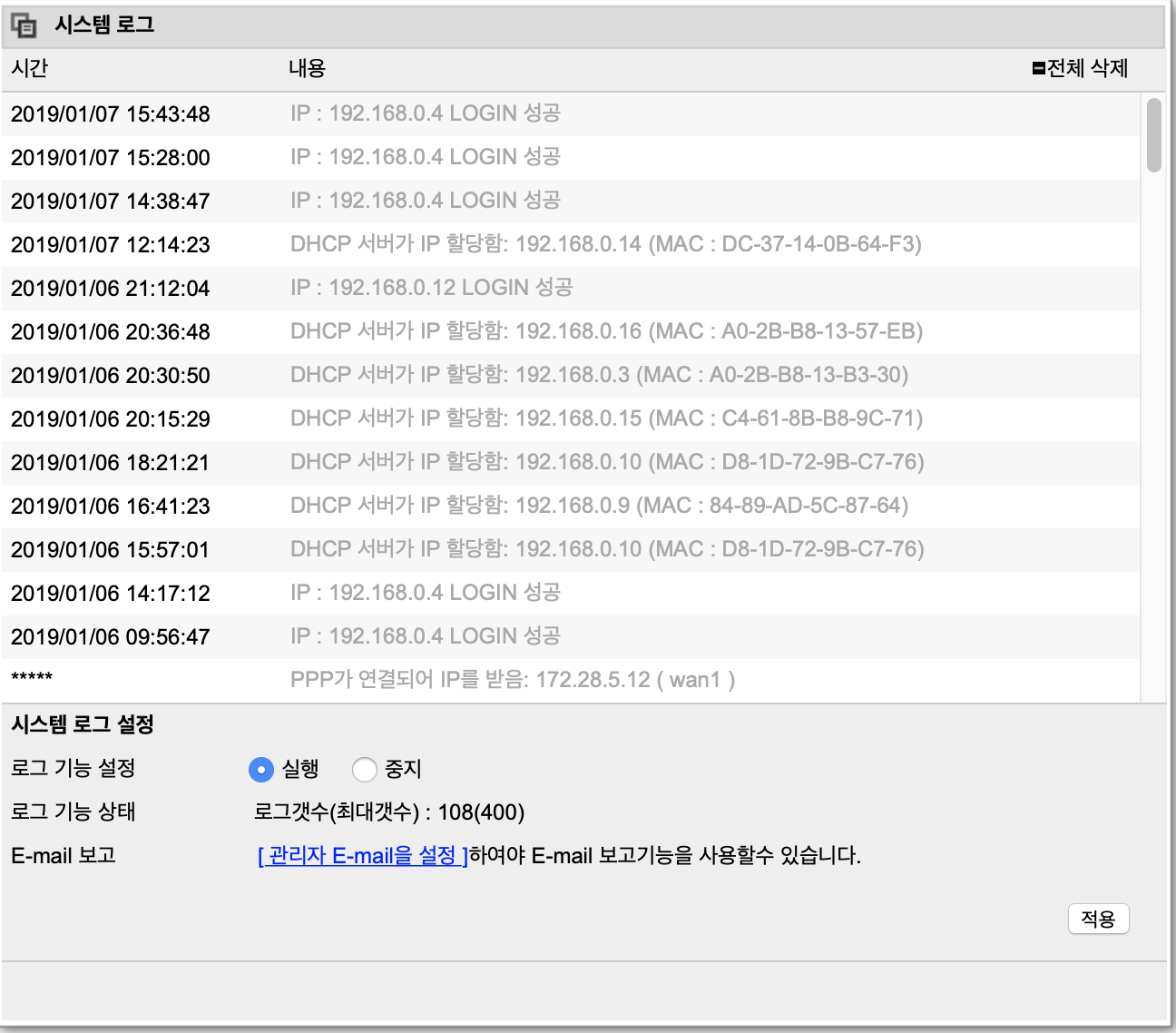Click DHCP entry for 192.168.0.14
1176x1033 pixels.
point(606,244)
